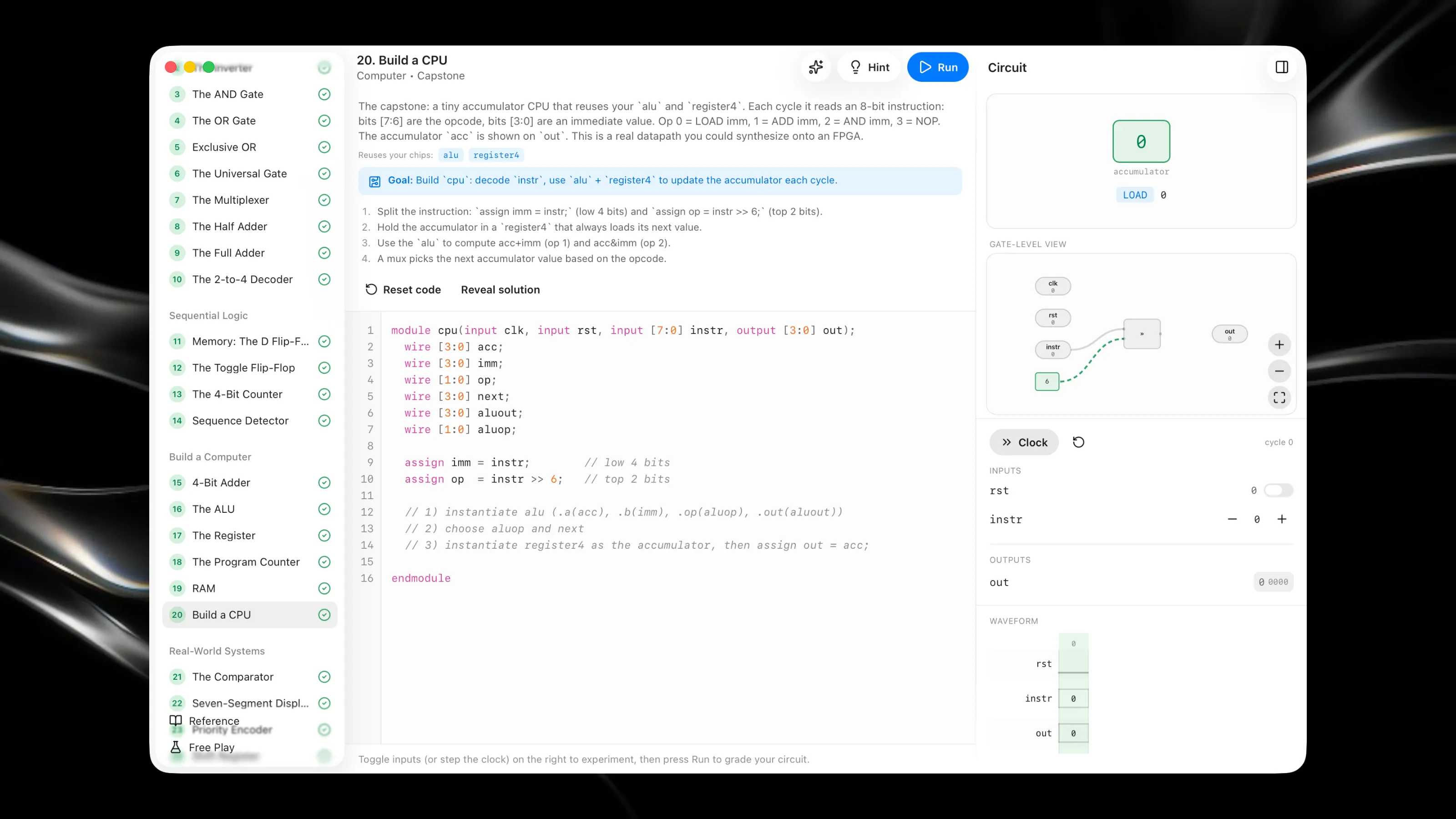Open lesson 22 Seven-Segment Display
The height and width of the screenshot is (819, 1456).
(250, 703)
